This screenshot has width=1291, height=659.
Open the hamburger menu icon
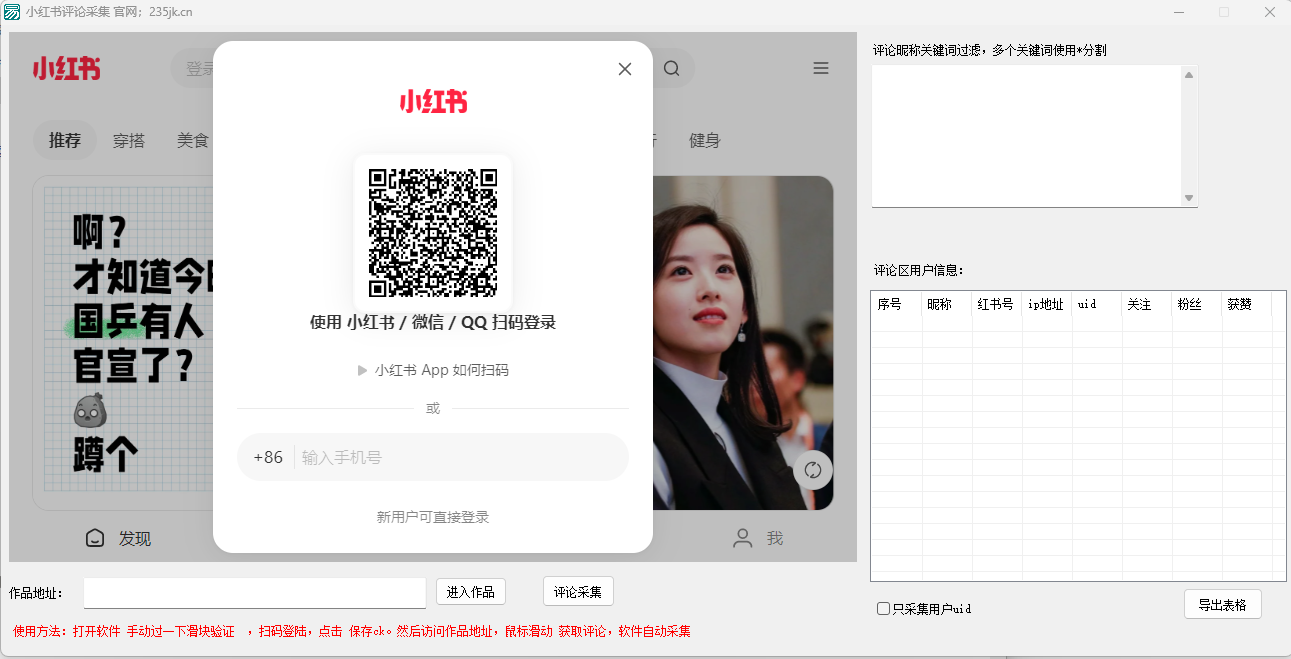[821, 68]
